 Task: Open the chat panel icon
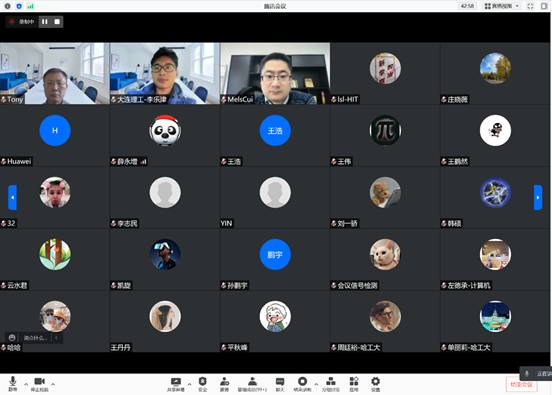pyautogui.click(x=280, y=384)
